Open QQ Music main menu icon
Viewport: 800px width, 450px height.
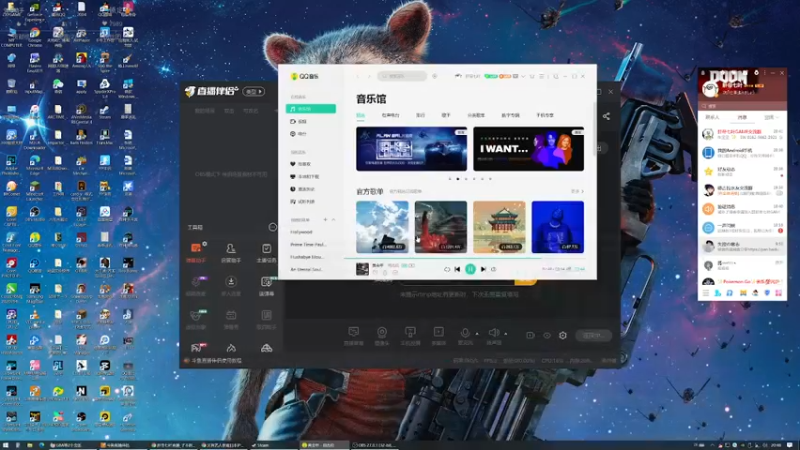point(542,76)
